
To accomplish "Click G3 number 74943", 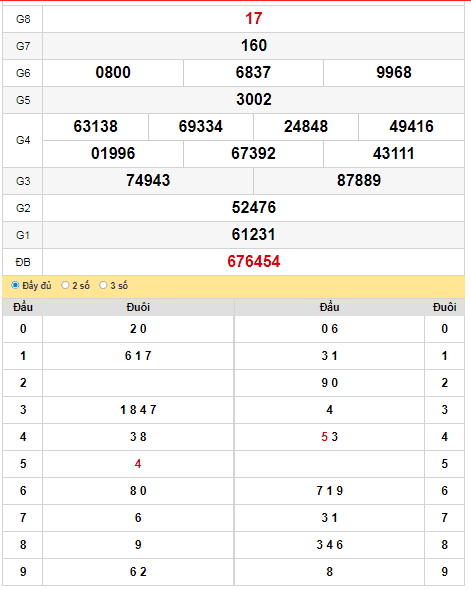I will click(148, 181).
